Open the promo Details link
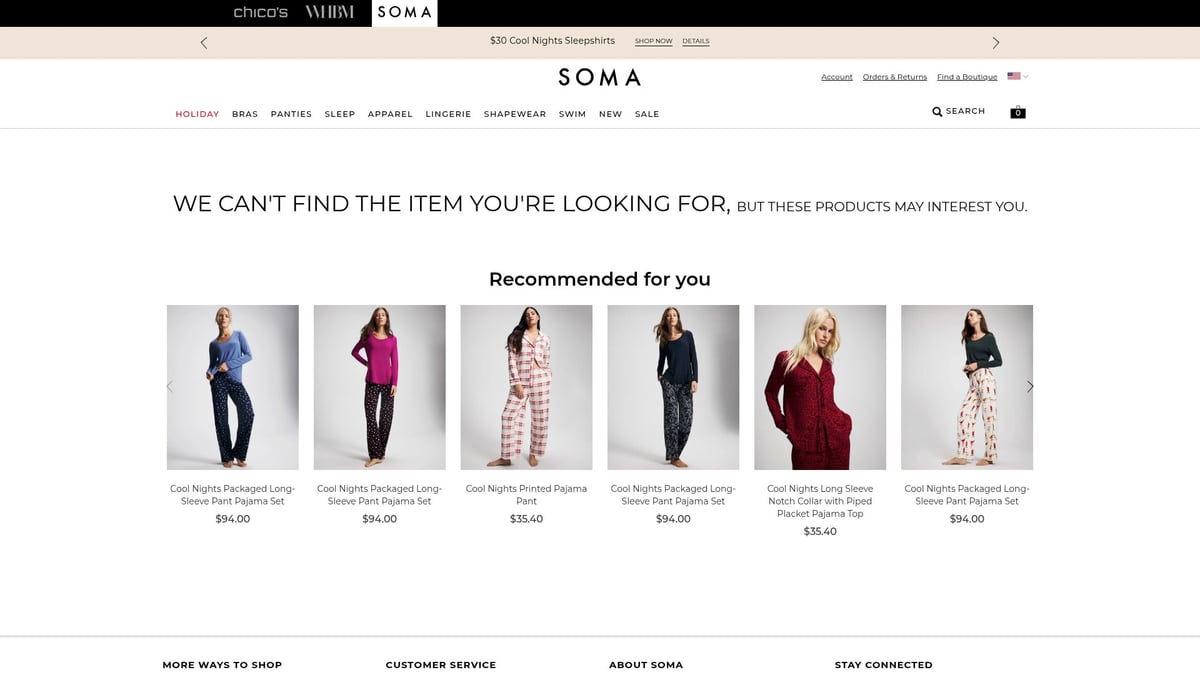 [x=696, y=41]
